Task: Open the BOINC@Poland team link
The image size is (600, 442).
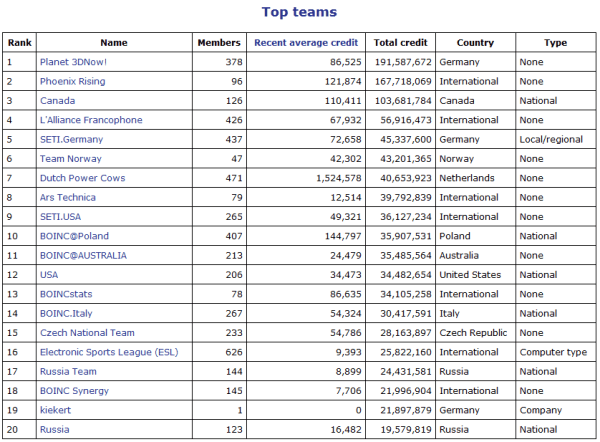Action: point(74,236)
